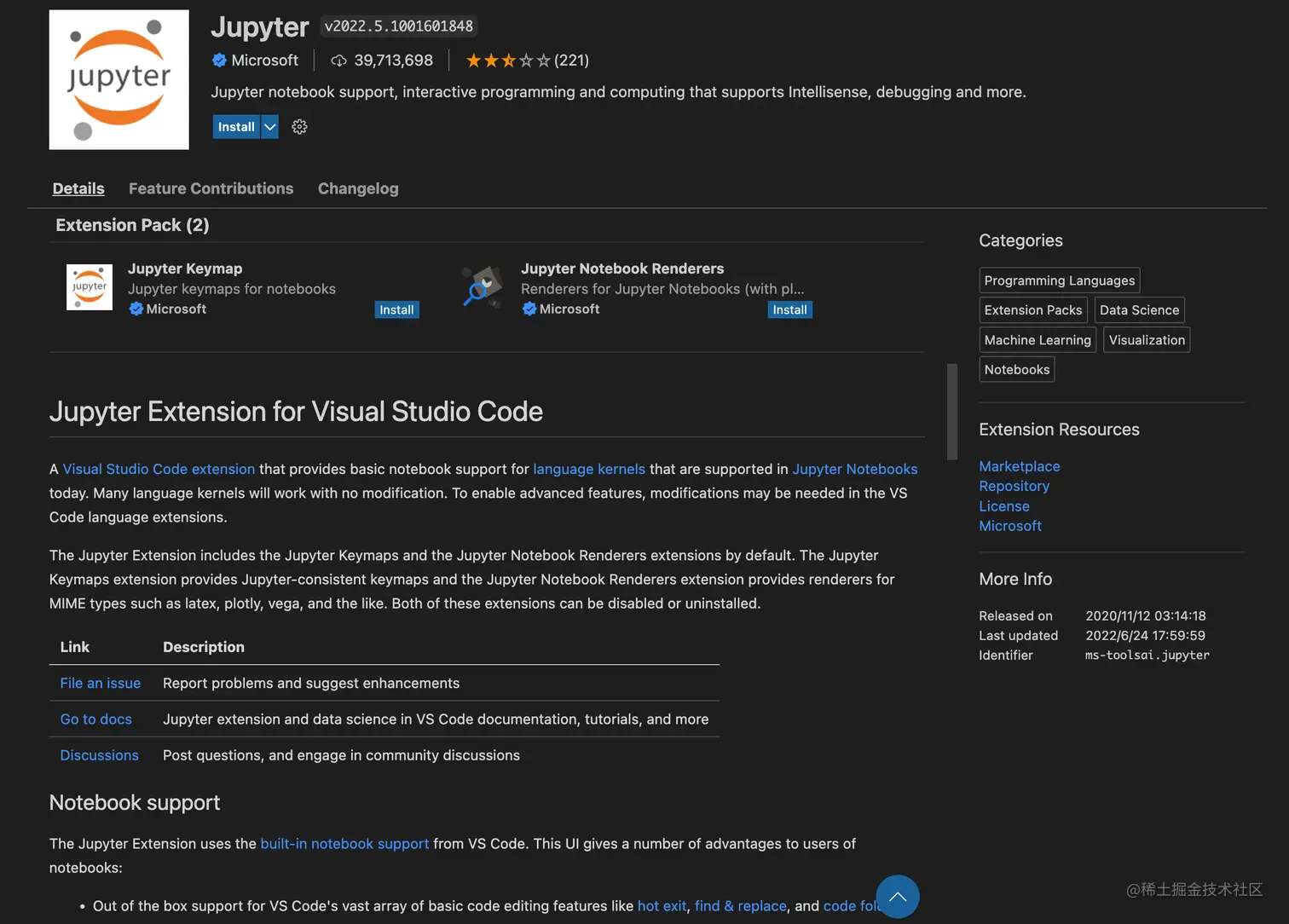1289x924 pixels.
Task: Select the Data Science category
Action: click(x=1139, y=310)
